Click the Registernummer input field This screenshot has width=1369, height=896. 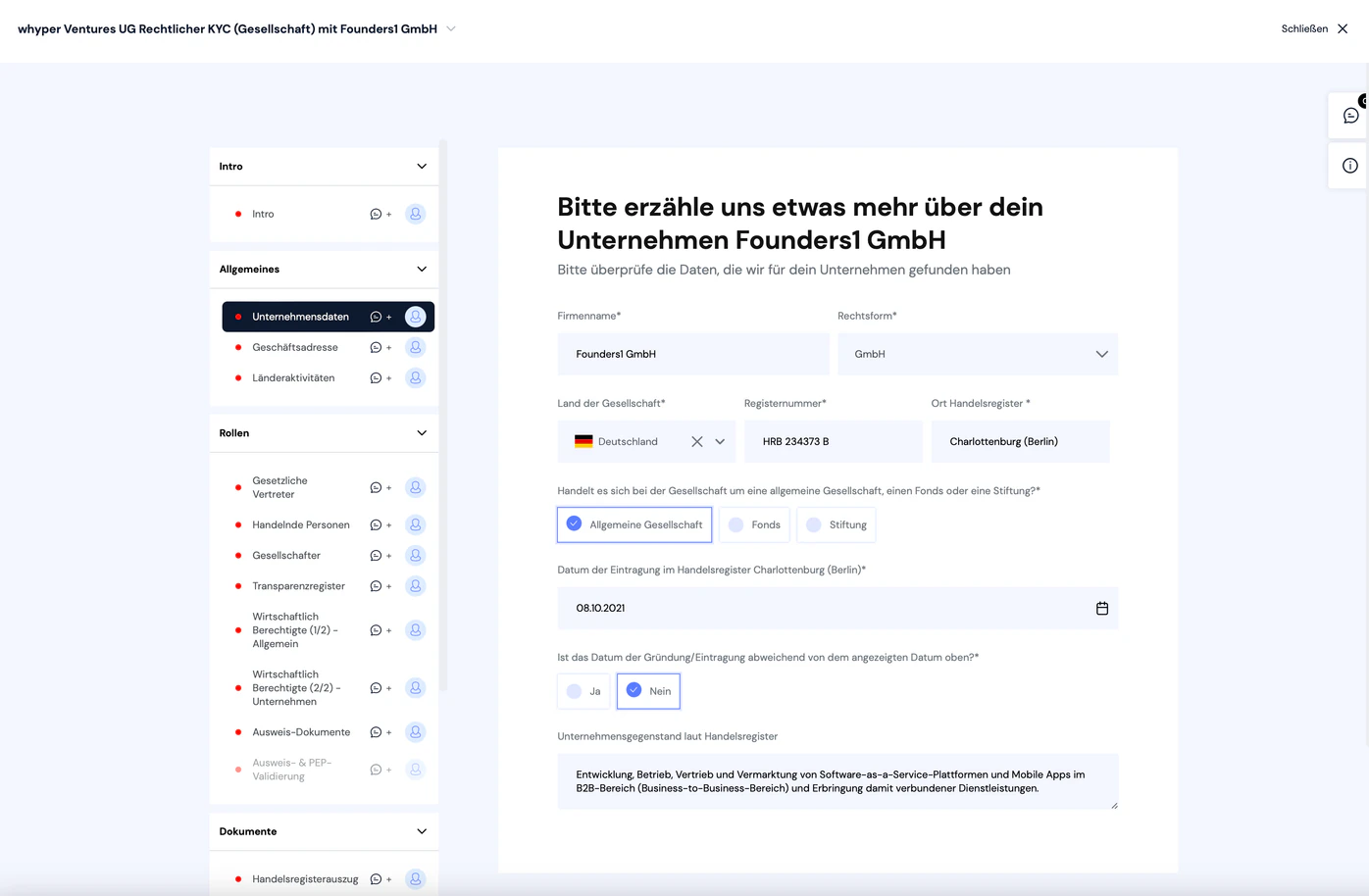(x=834, y=442)
